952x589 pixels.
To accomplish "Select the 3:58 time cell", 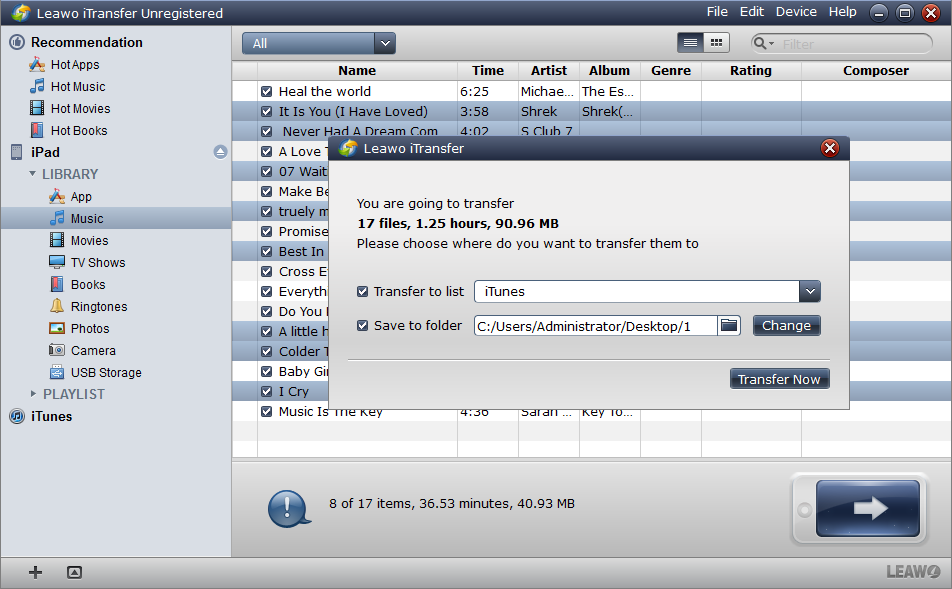I will [x=488, y=112].
